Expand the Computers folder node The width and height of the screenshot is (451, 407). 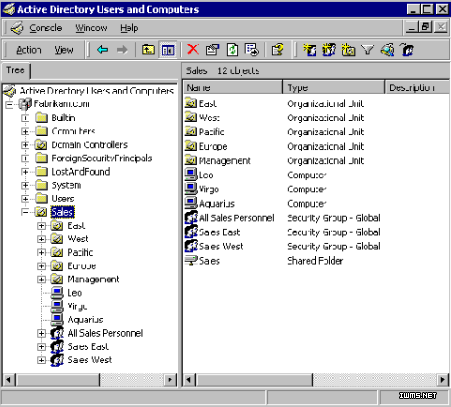pyautogui.click(x=25, y=131)
